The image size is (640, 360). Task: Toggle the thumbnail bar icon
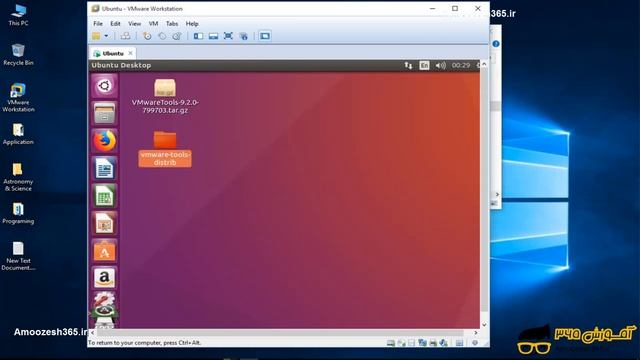coord(213,36)
